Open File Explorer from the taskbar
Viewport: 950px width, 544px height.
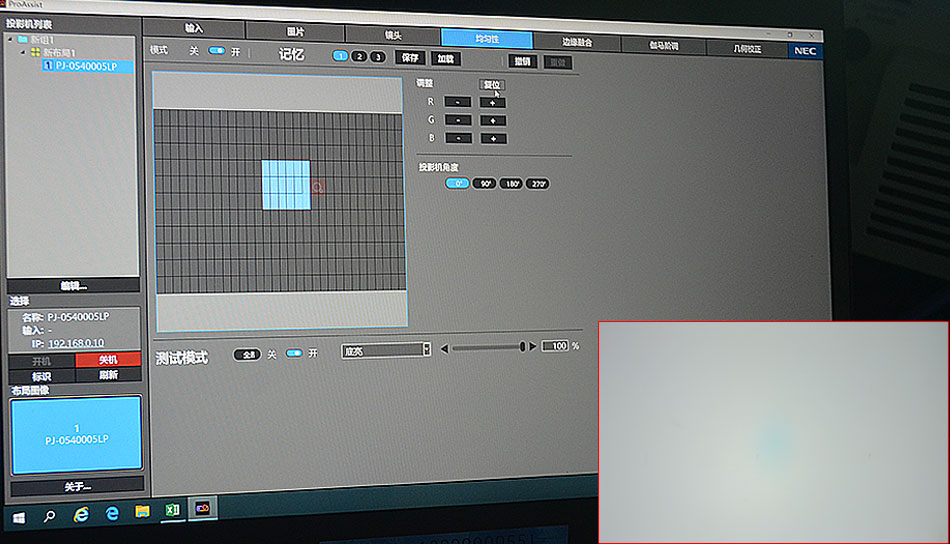pyautogui.click(x=142, y=512)
